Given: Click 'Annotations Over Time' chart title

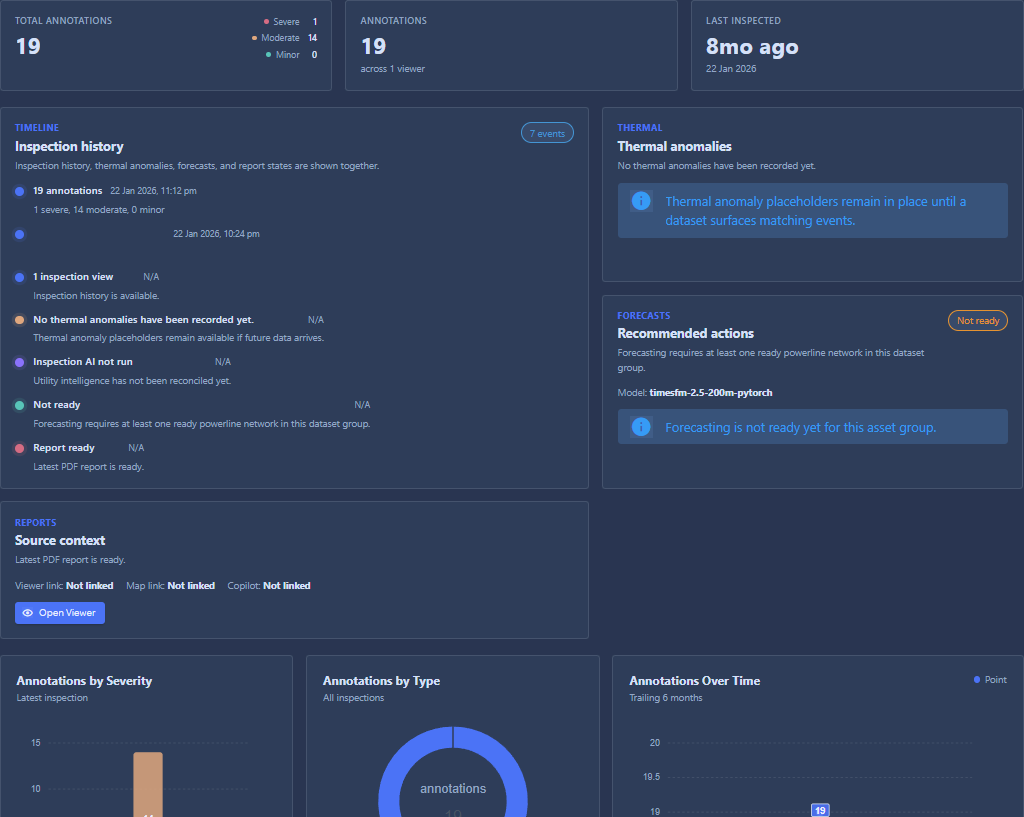Looking at the screenshot, I should coord(695,681).
